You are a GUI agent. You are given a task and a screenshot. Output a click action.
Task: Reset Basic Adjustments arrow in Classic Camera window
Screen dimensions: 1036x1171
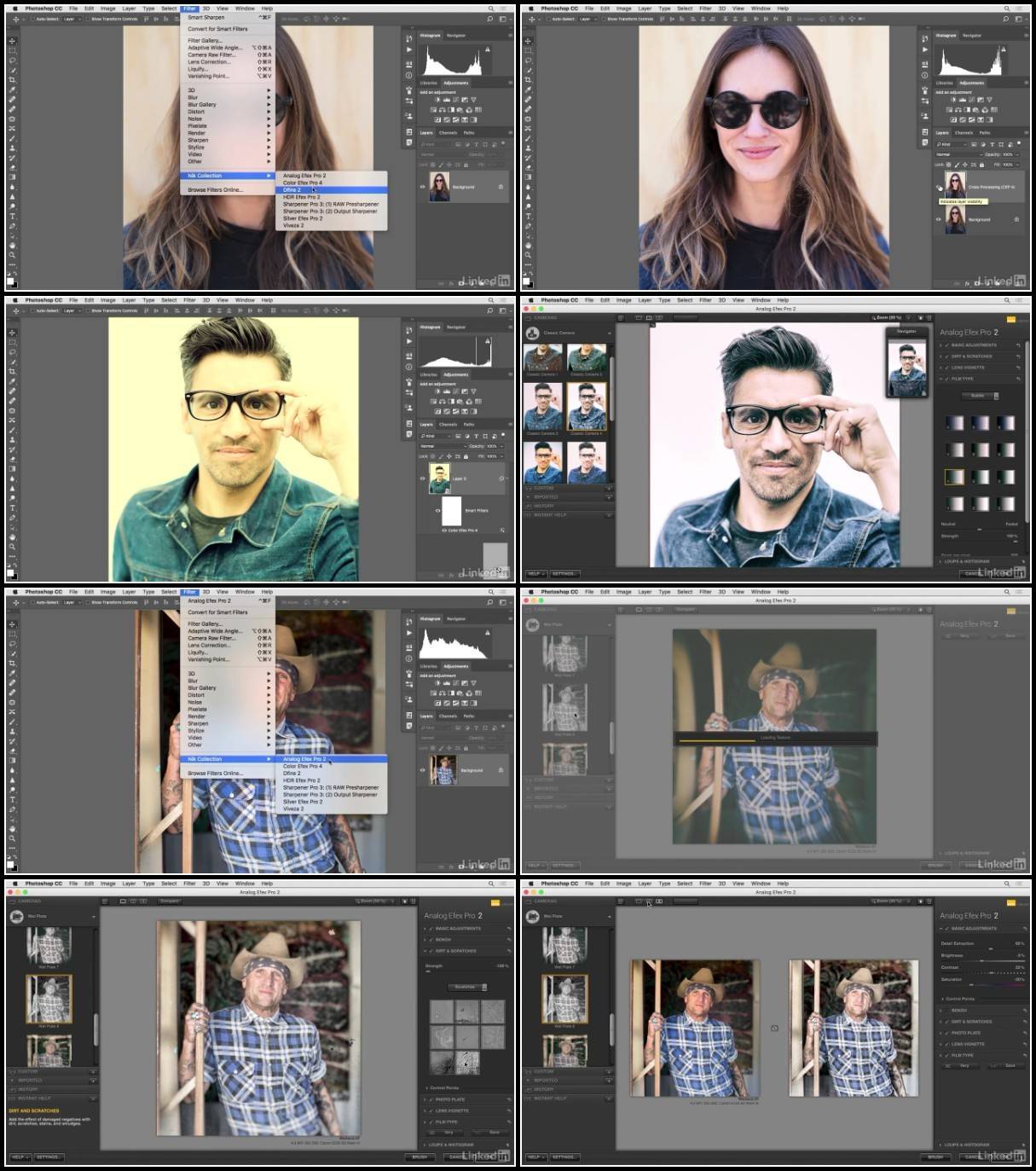pos(1017,345)
